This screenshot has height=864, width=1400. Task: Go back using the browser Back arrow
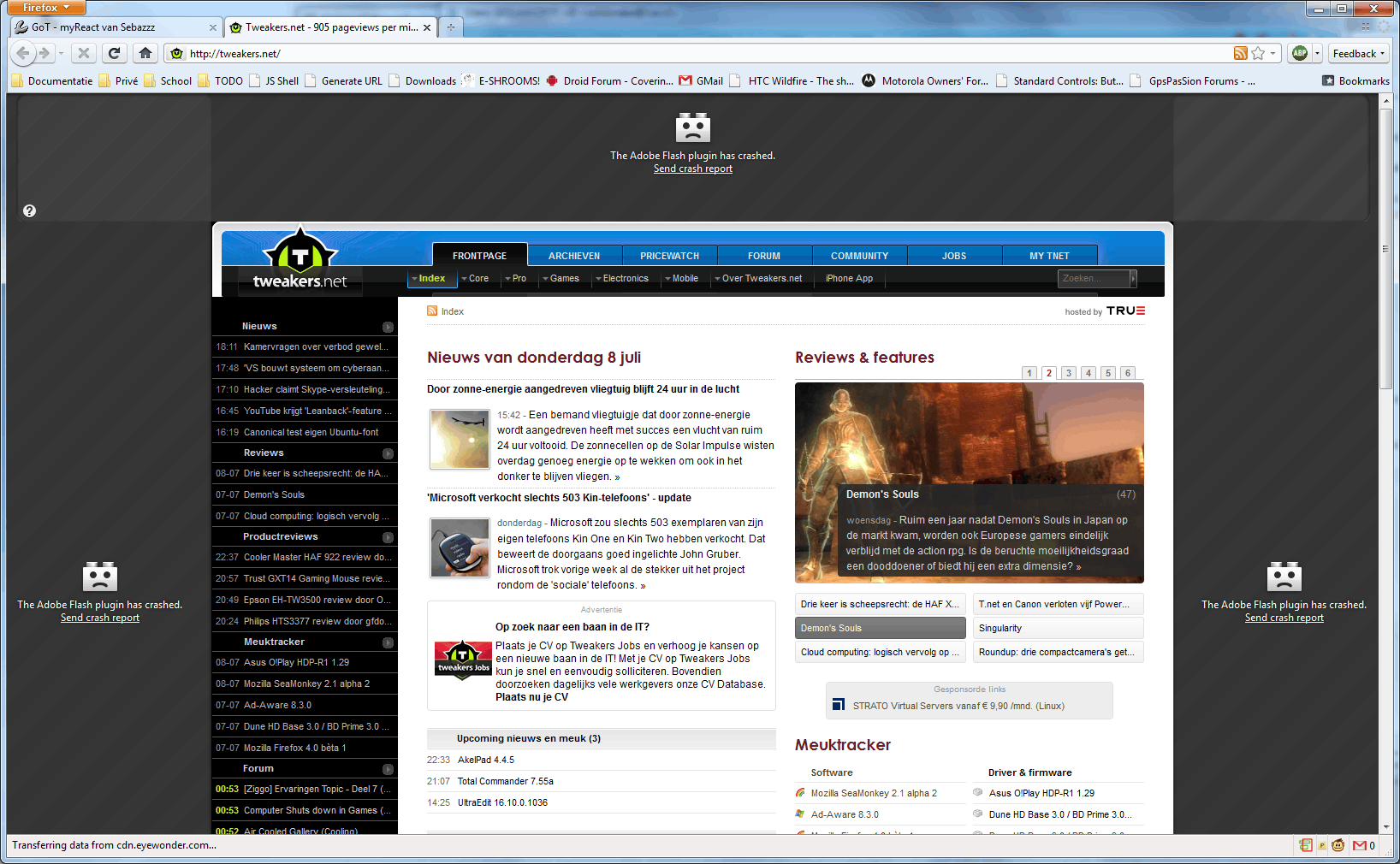tap(23, 53)
